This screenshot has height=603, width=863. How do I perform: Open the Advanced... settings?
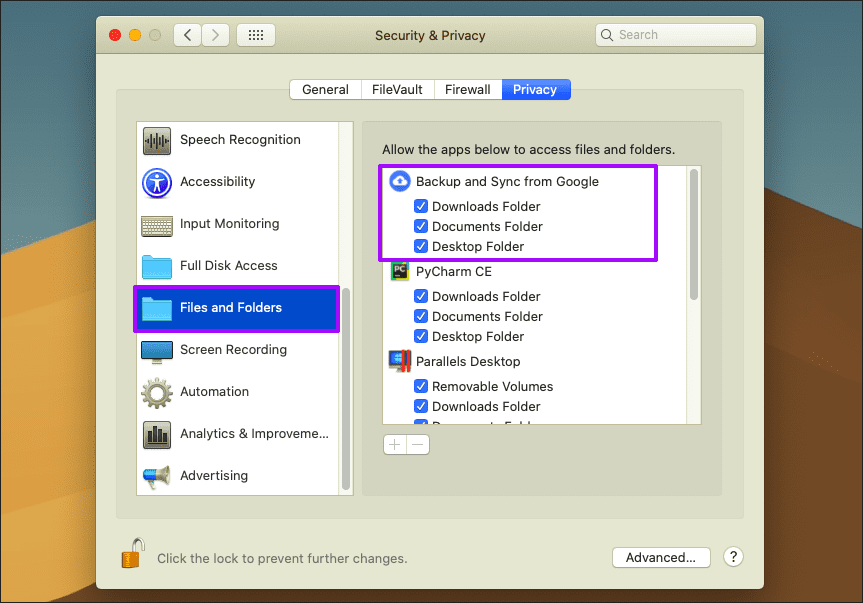tap(661, 557)
